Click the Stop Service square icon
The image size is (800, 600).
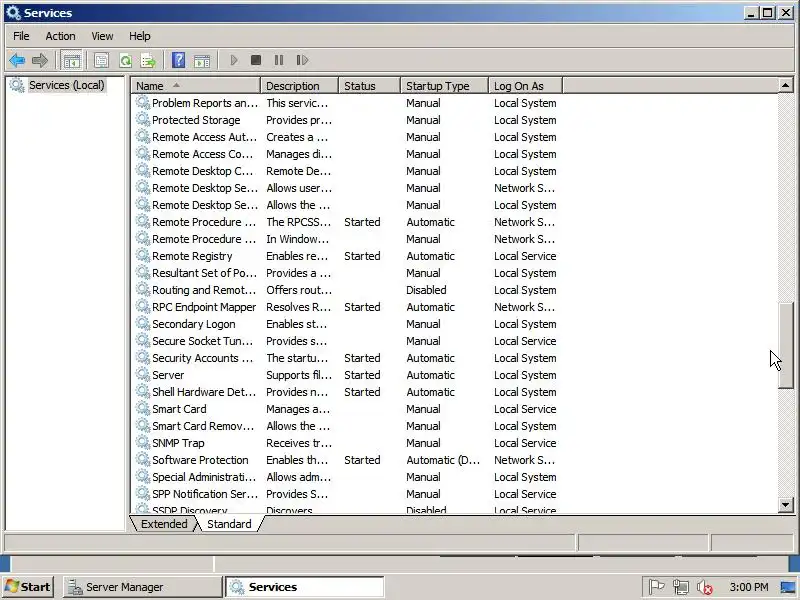256,60
